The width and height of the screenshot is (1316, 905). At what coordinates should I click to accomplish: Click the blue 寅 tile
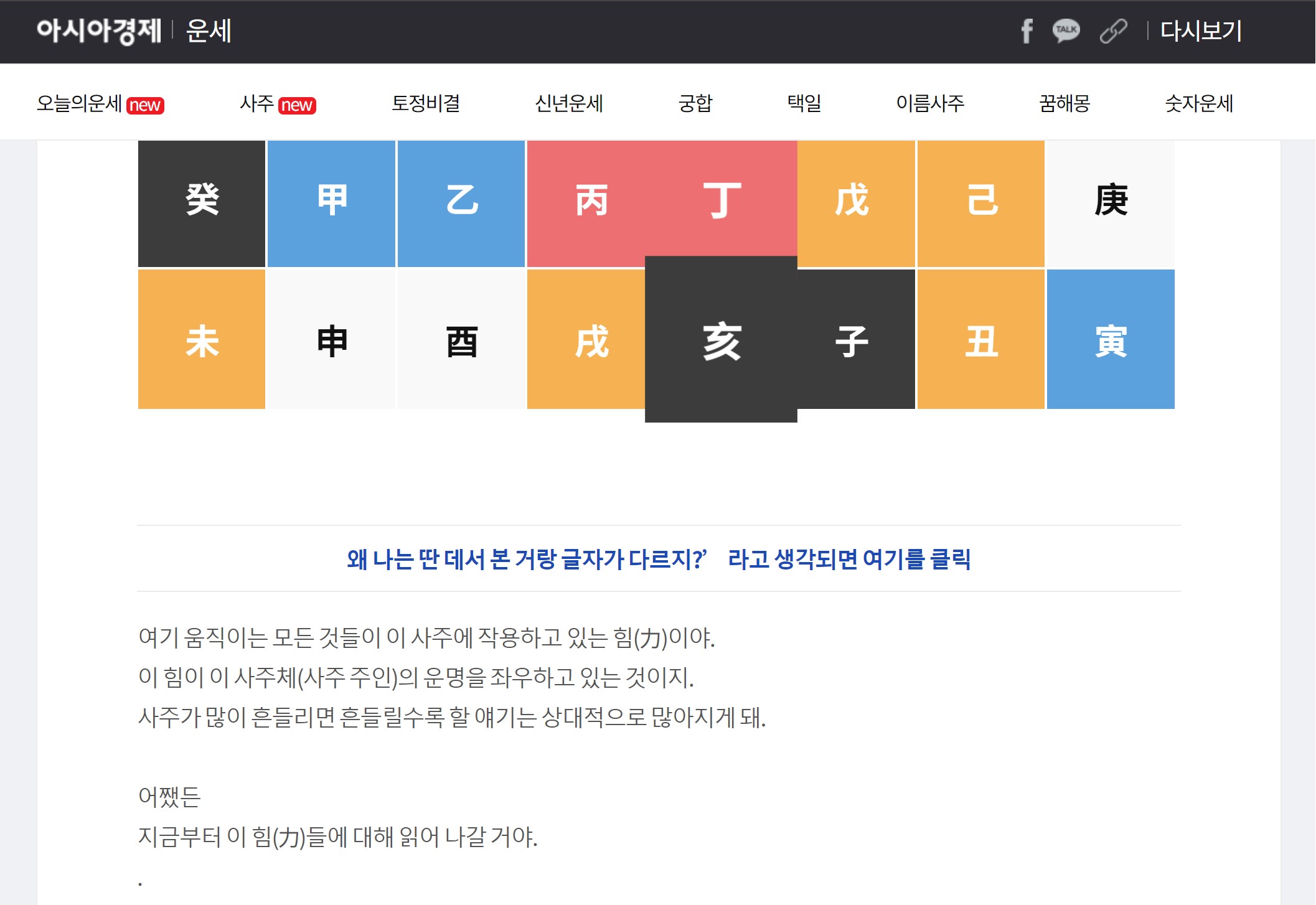click(1111, 340)
